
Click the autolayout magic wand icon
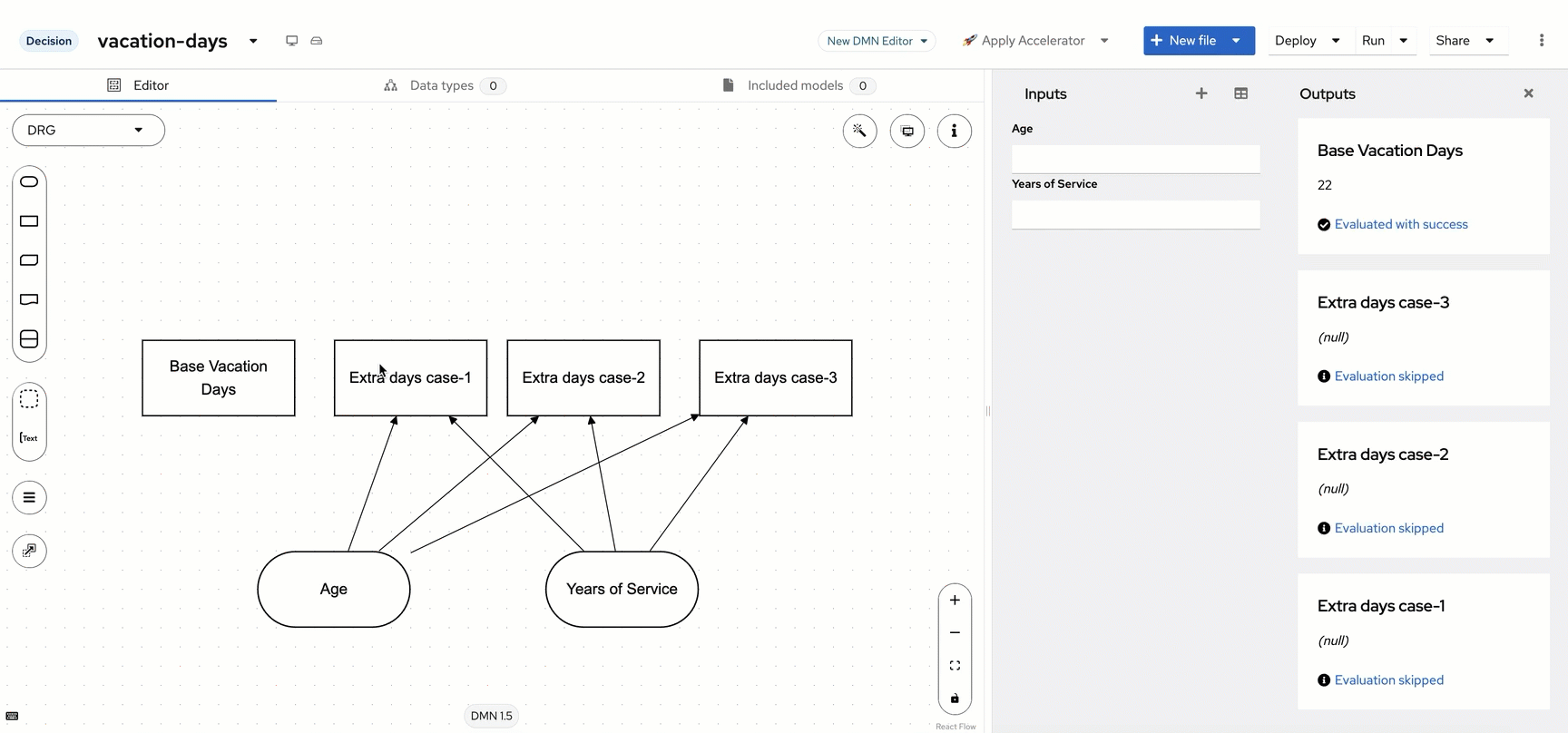[x=859, y=131]
